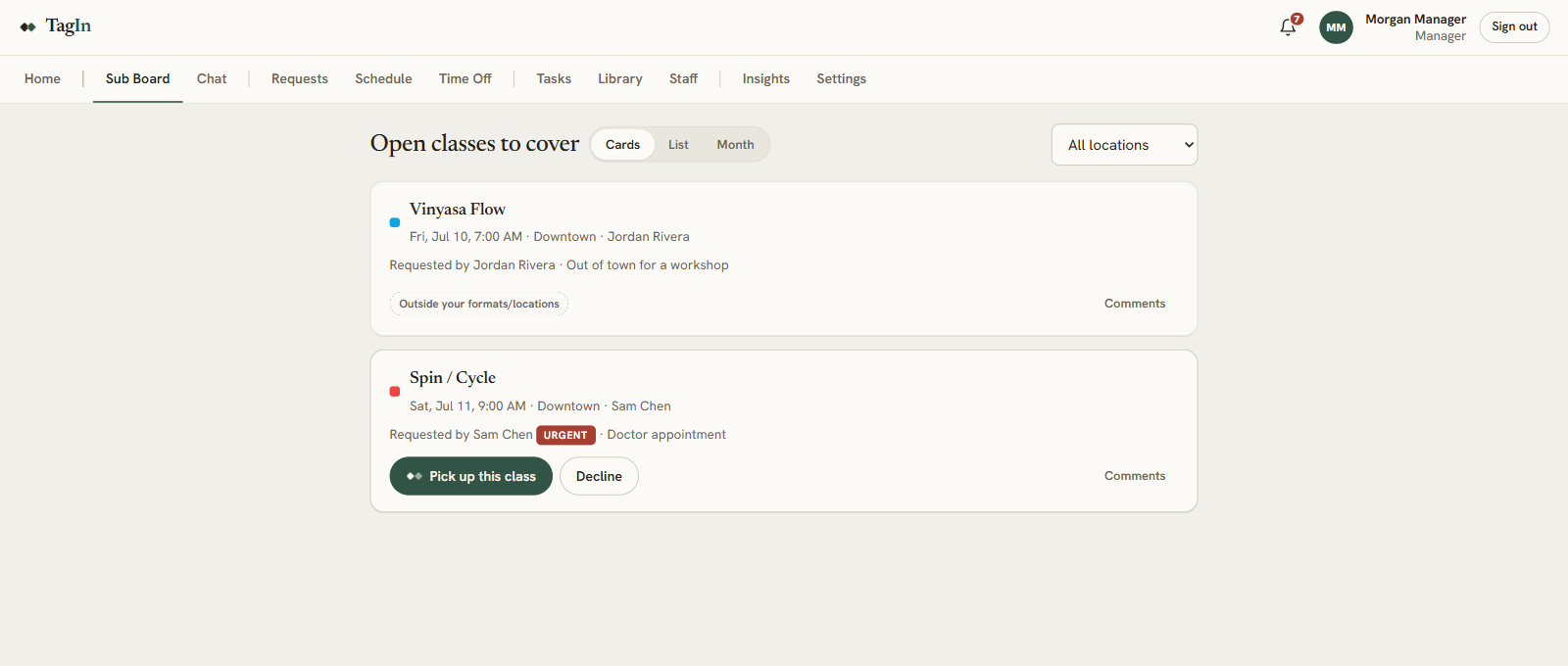Click the Spin / Cycle class title
The width and height of the screenshot is (1568, 666).
tap(453, 377)
